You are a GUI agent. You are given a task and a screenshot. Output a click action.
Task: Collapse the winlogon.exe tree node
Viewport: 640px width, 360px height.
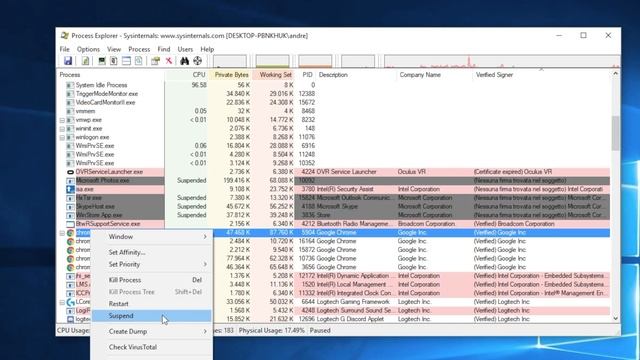62,138
